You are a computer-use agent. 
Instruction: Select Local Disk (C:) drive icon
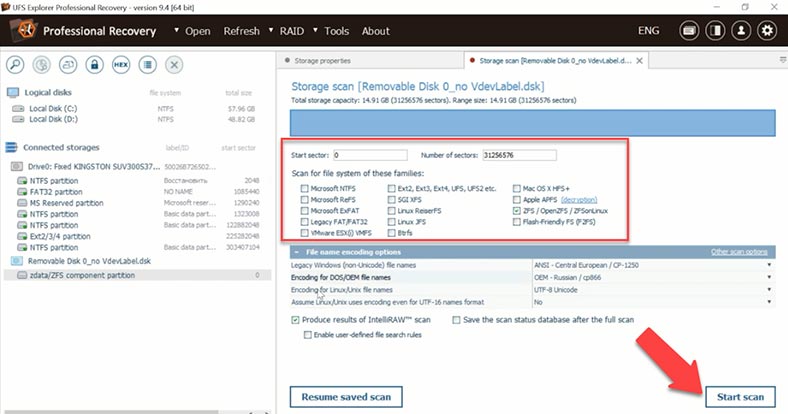coord(18,109)
